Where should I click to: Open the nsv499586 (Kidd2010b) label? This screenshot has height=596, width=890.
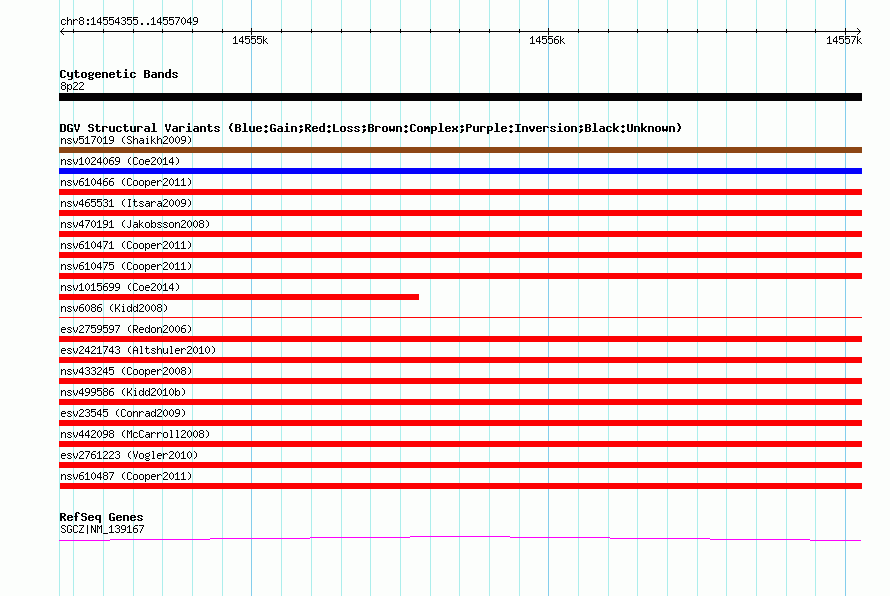123,392
